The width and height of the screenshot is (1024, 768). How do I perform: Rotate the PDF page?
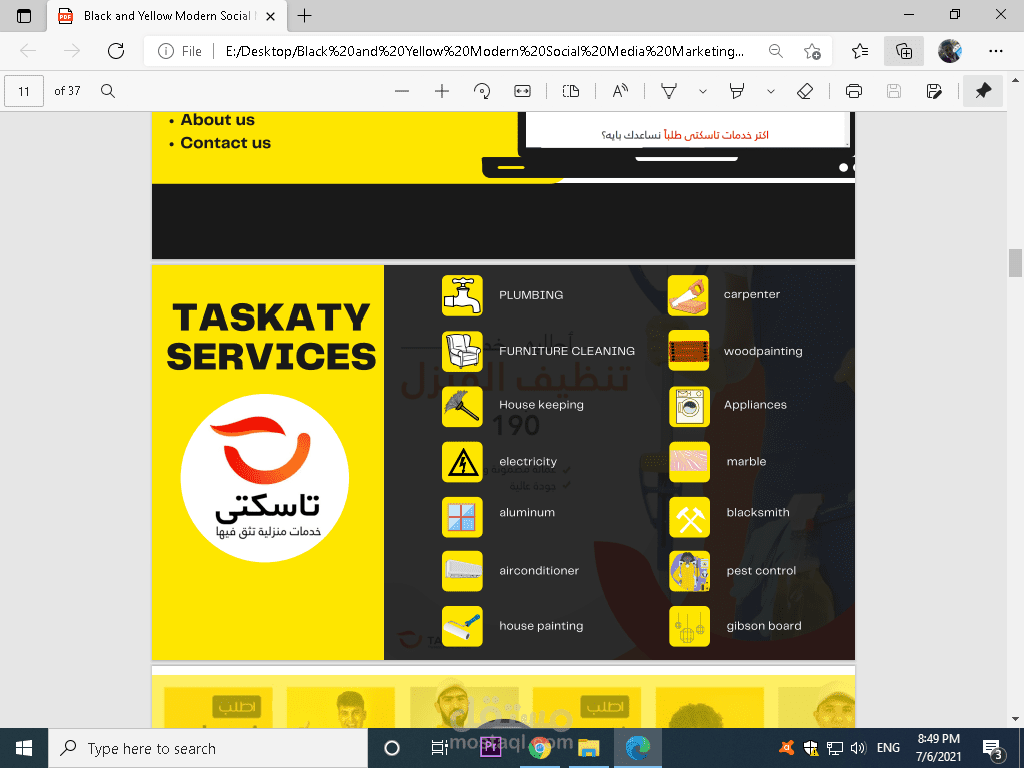click(x=482, y=91)
